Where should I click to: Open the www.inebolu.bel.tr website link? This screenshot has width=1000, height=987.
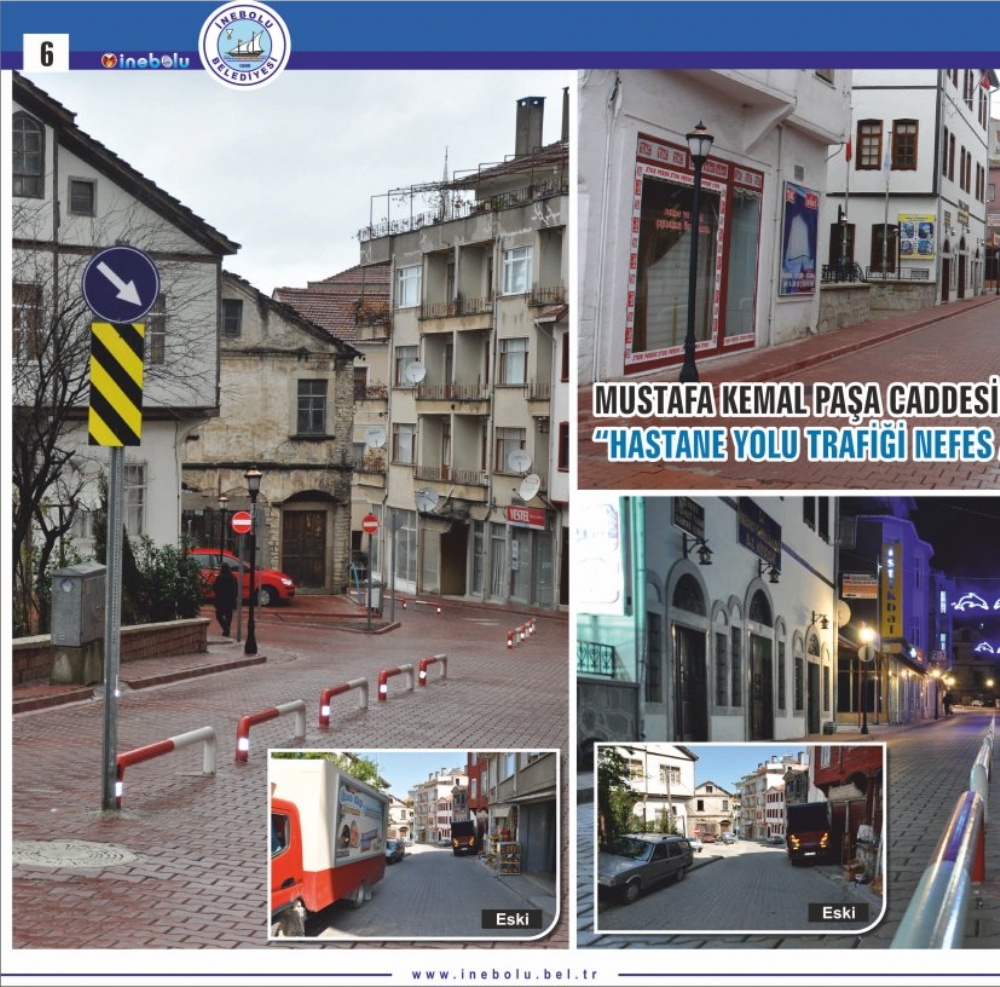pos(505,974)
